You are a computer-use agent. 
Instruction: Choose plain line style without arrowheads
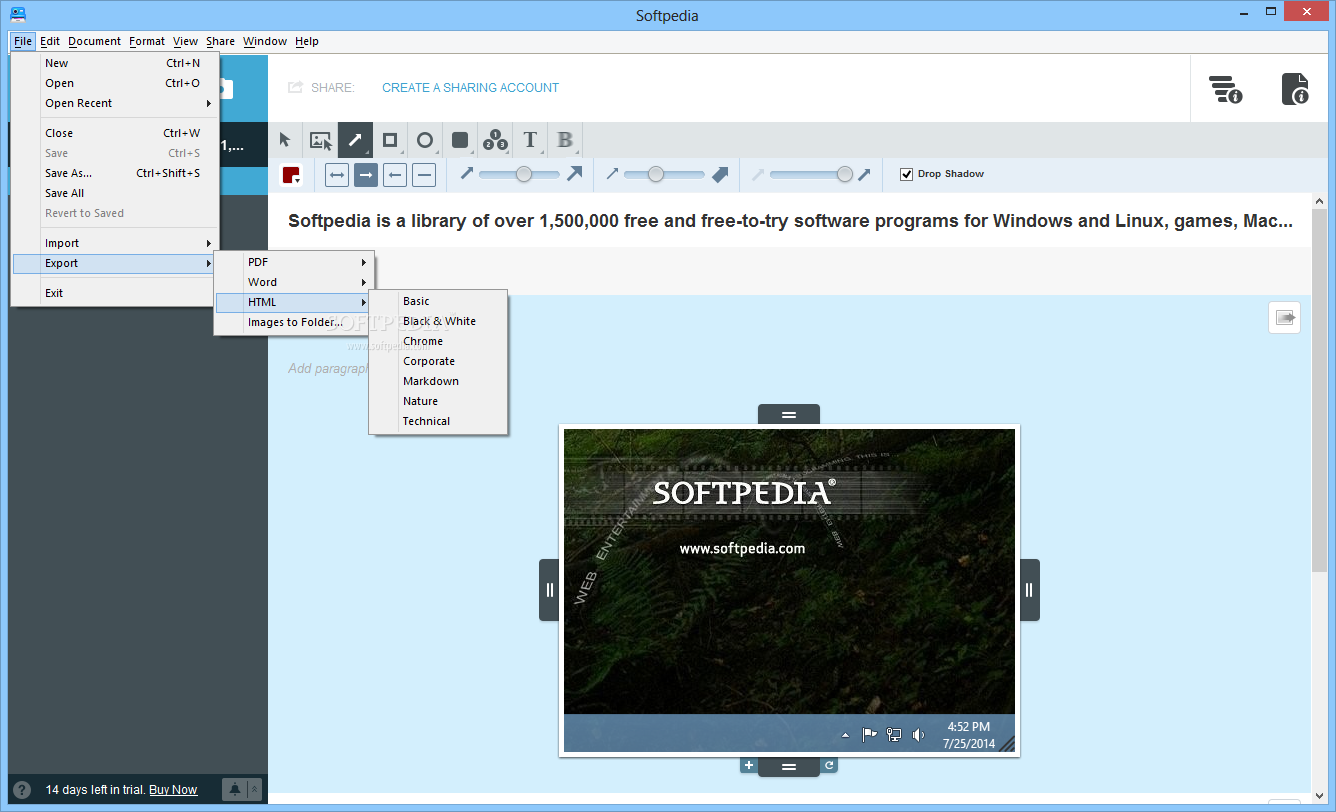(x=424, y=175)
